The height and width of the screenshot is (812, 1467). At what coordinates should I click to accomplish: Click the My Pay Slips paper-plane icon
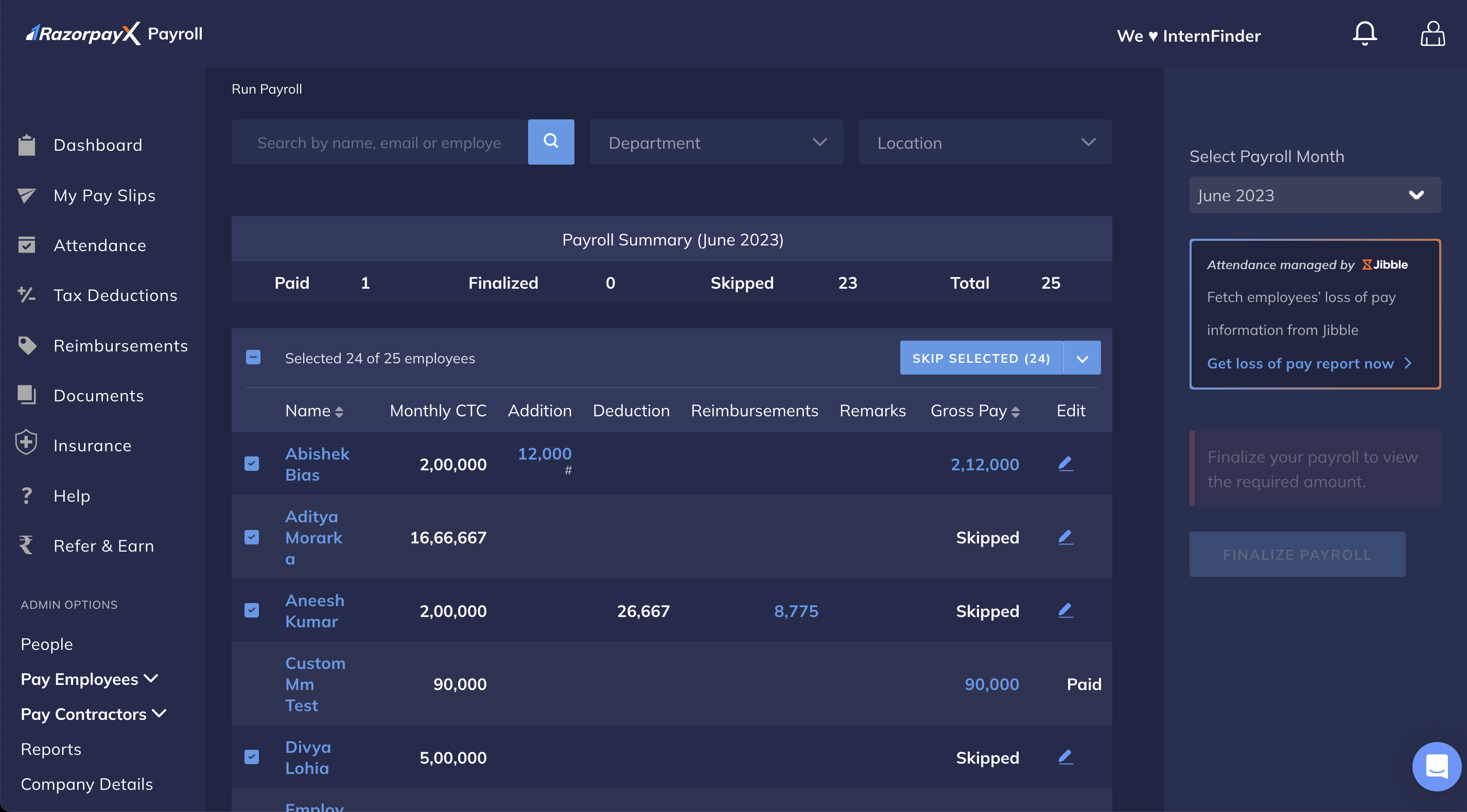click(x=27, y=196)
